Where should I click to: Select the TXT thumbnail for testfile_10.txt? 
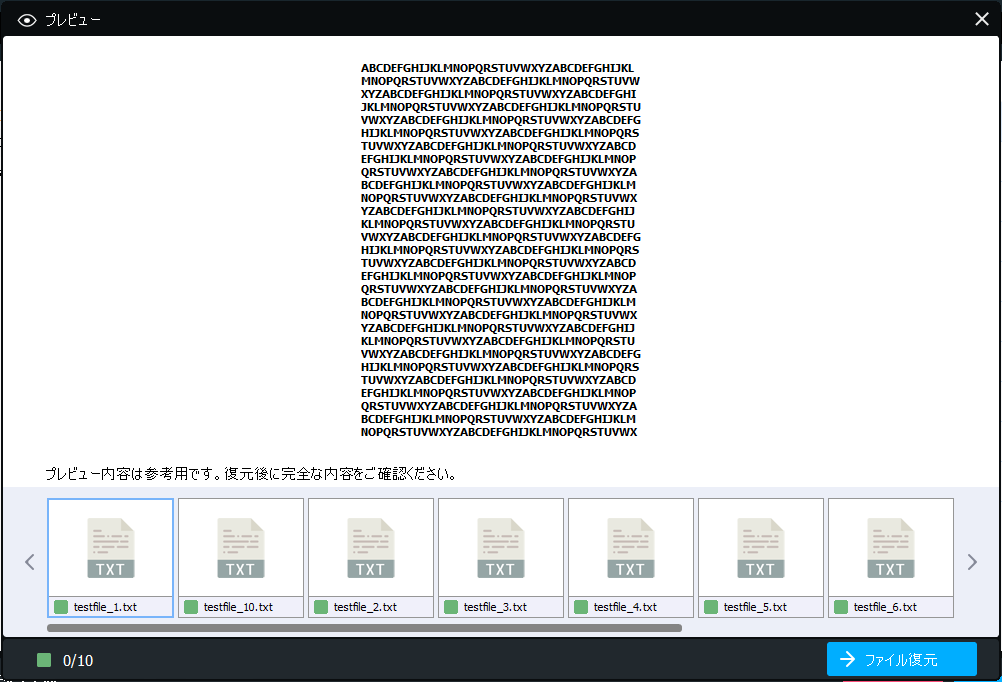pos(240,547)
